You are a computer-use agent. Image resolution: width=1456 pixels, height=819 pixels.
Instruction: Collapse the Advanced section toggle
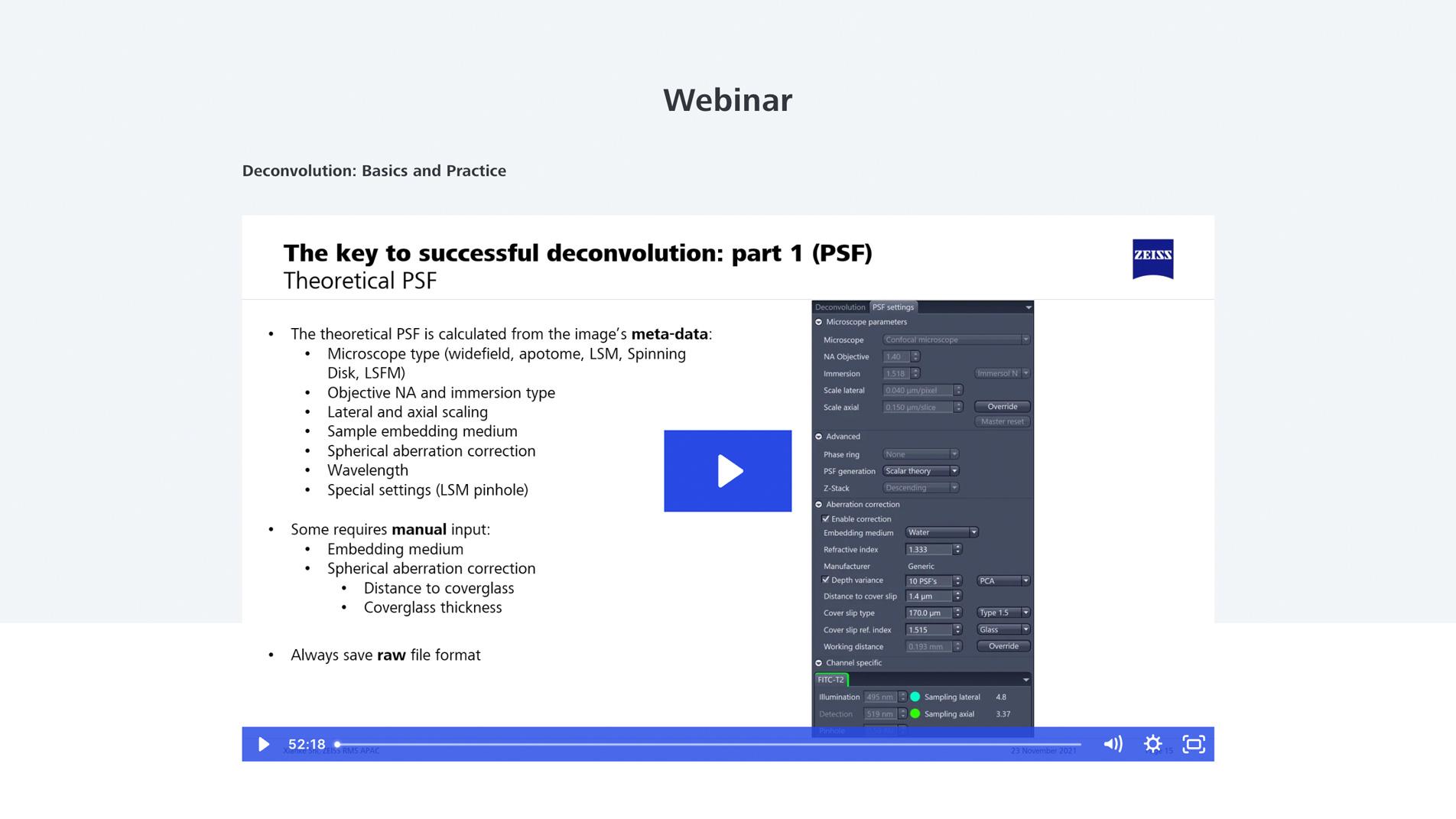(x=818, y=437)
